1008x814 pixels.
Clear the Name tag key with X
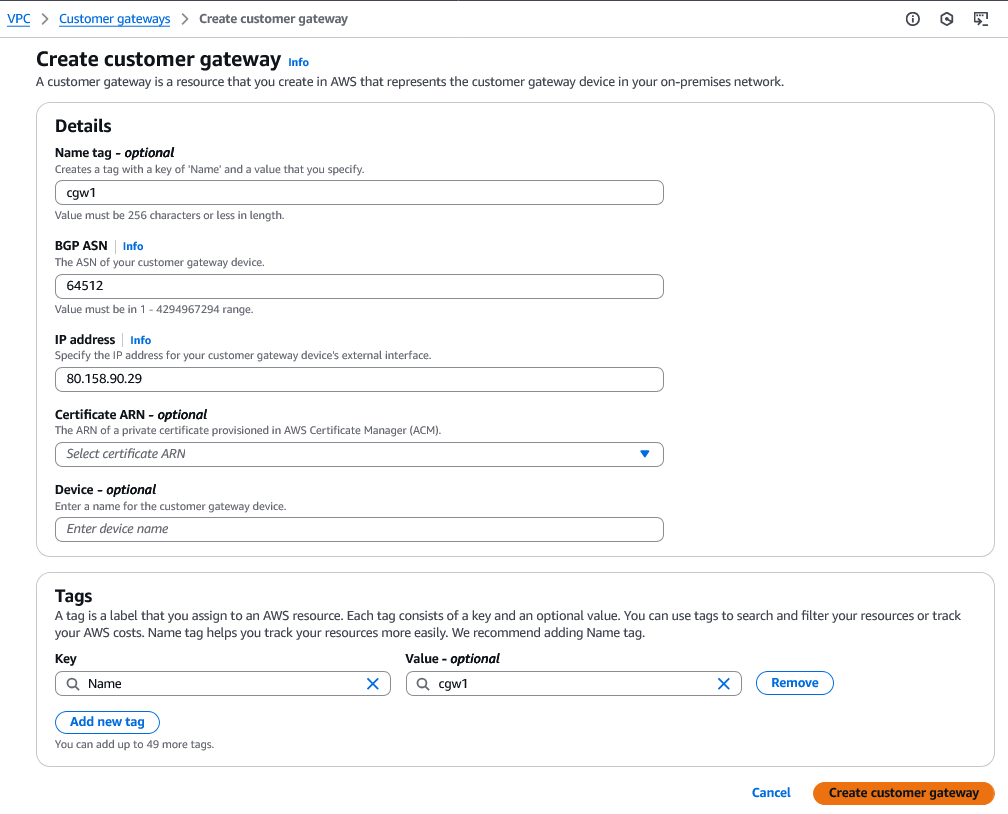tap(373, 684)
